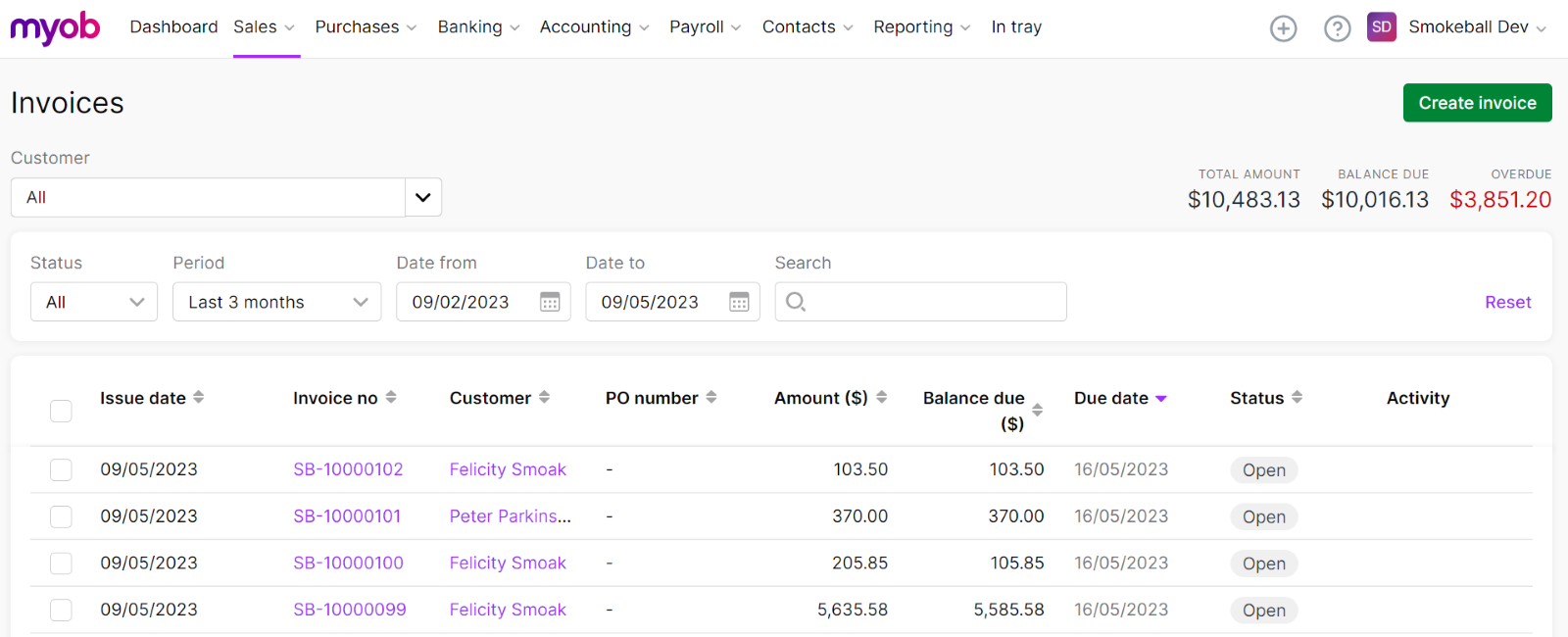
Task: Click the plus circle quick-add icon
Action: [x=1283, y=28]
